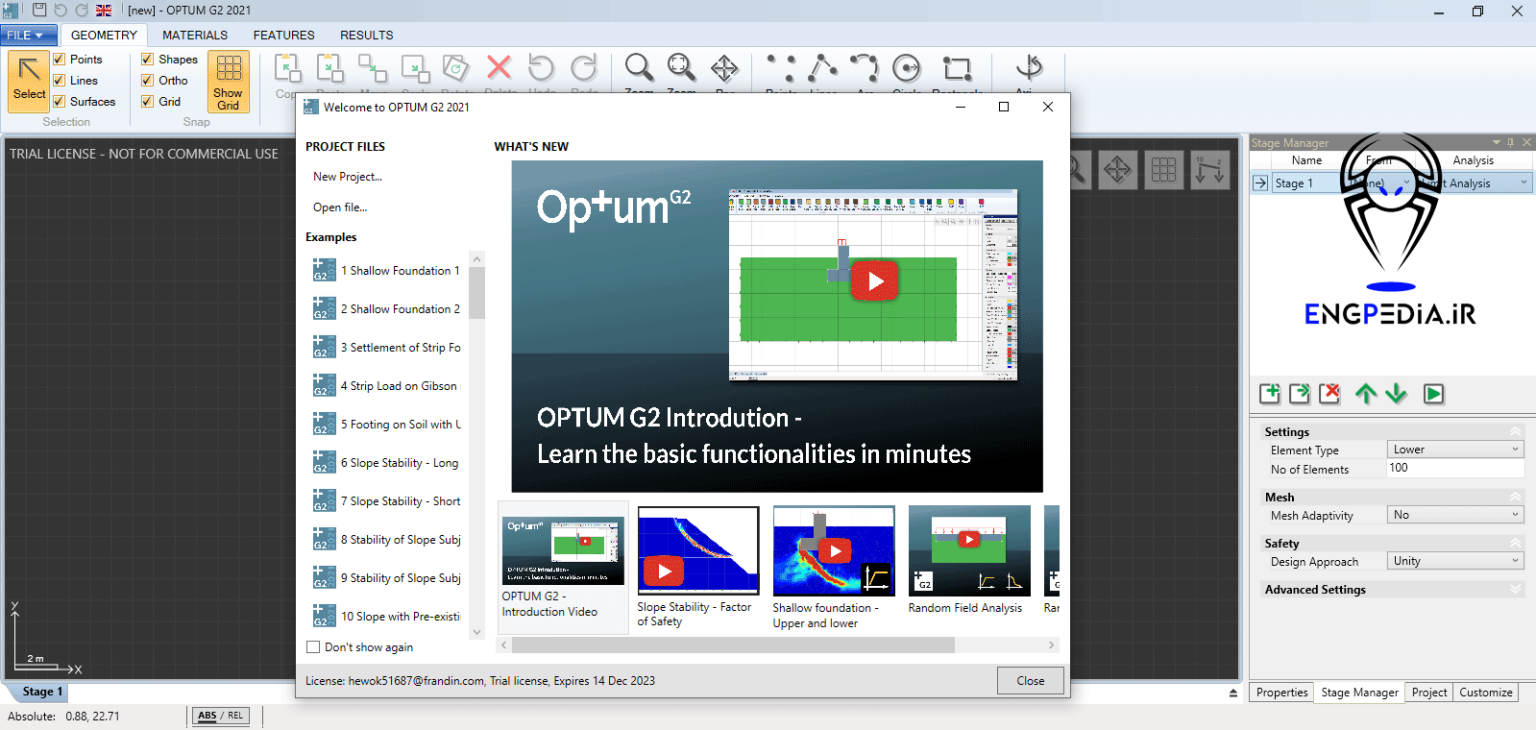Choose the Rotate geometry tool icon

point(456,70)
